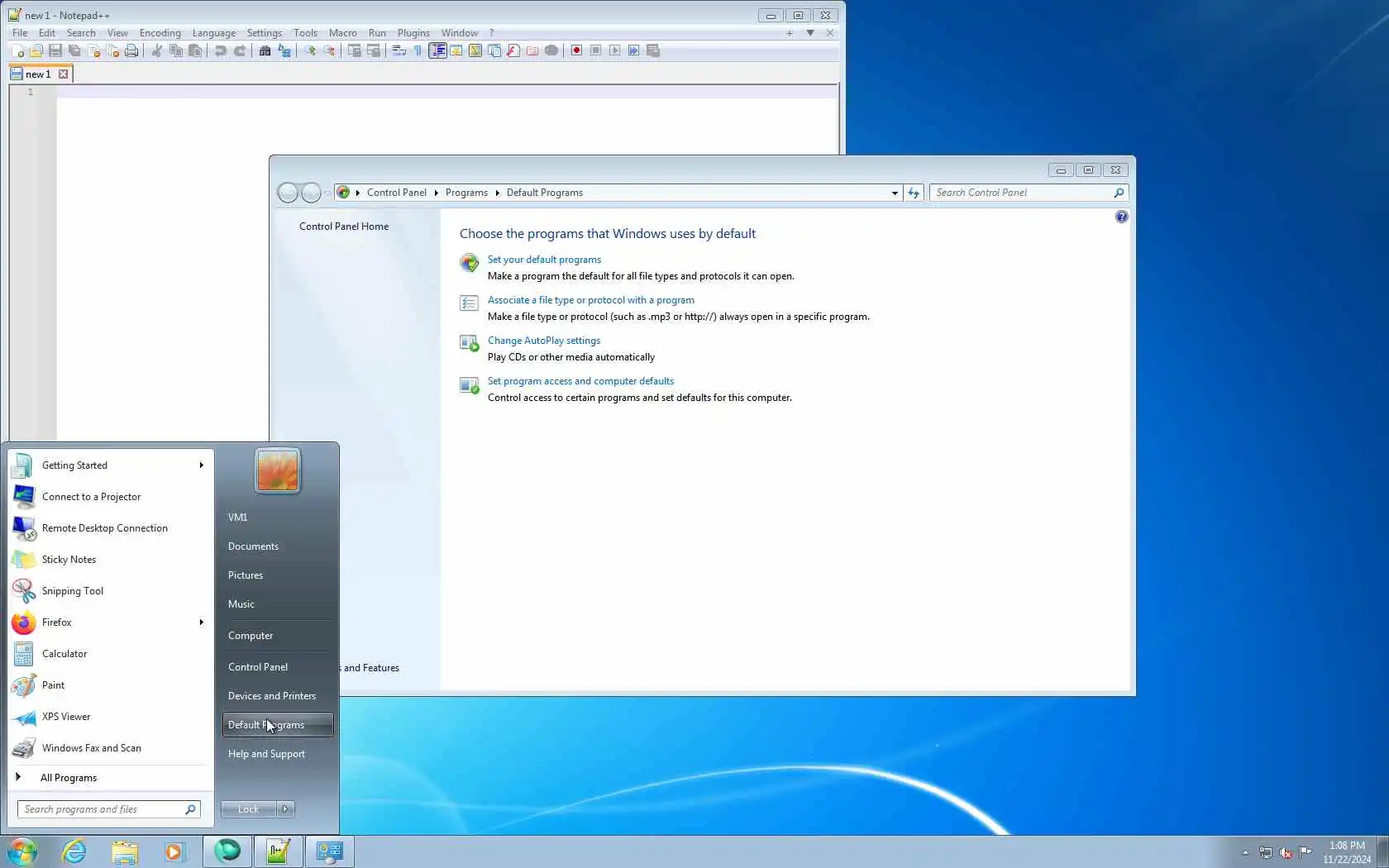1389x868 pixels.
Task: Open Windows Explorer folder on taskbar
Action: pyautogui.click(x=125, y=851)
